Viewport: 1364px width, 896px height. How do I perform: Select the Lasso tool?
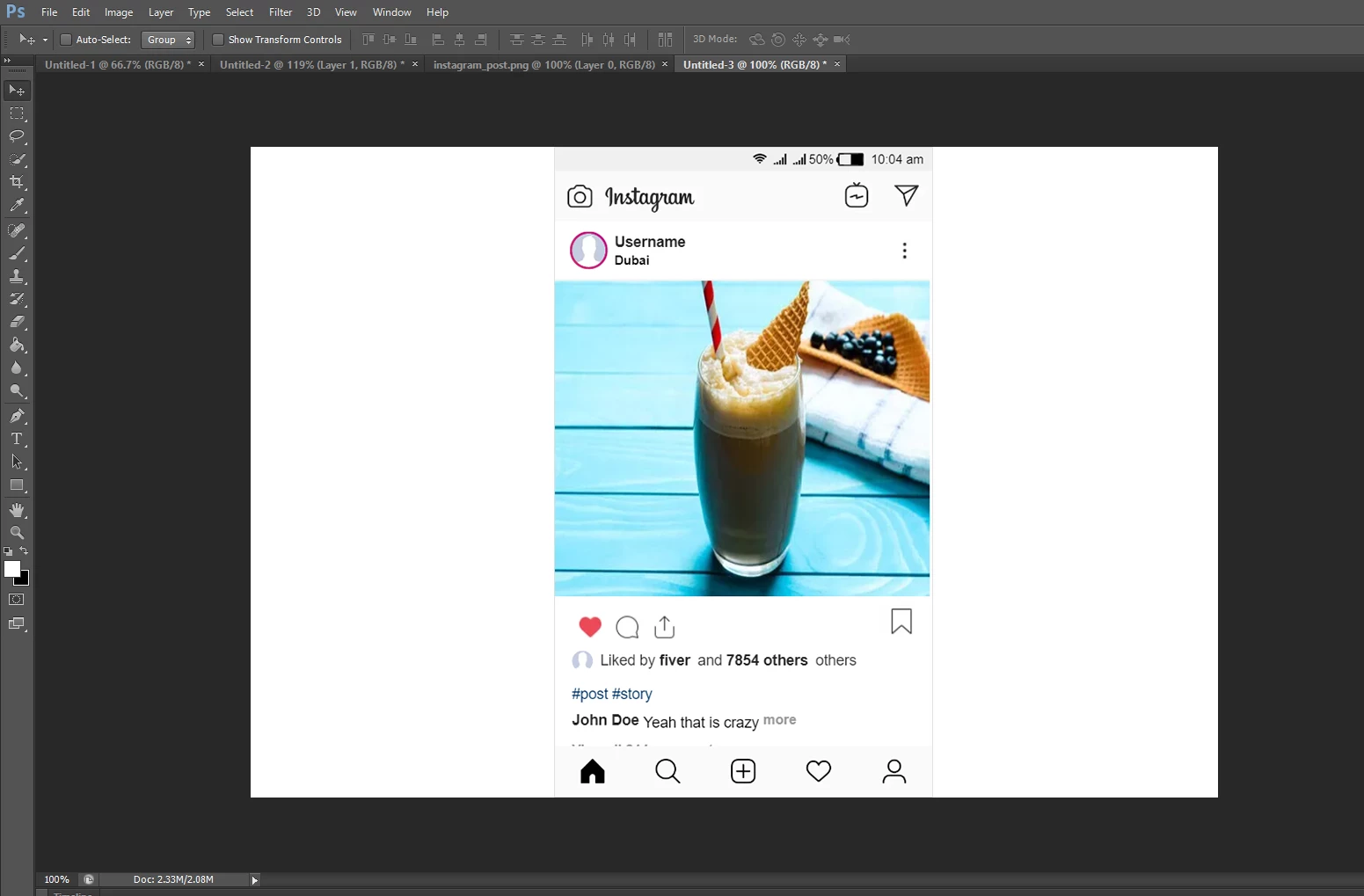17,136
